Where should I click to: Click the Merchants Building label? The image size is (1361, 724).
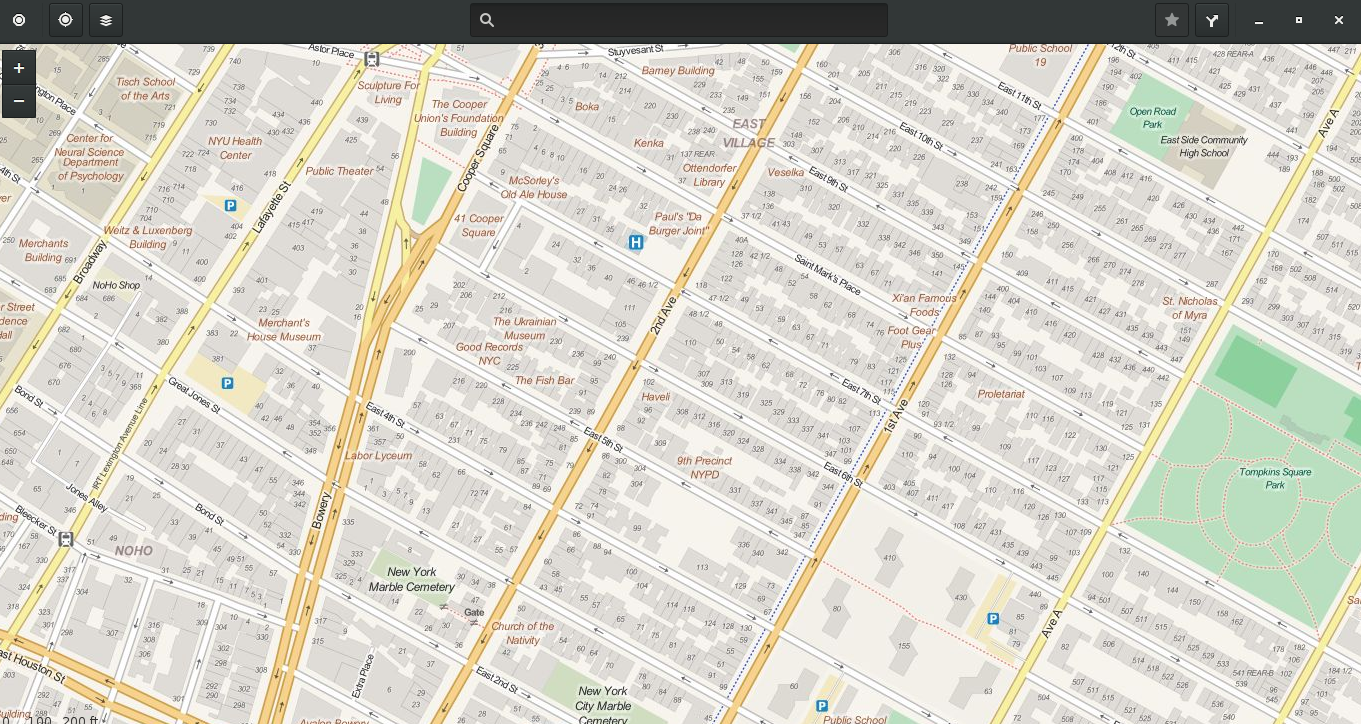43,250
